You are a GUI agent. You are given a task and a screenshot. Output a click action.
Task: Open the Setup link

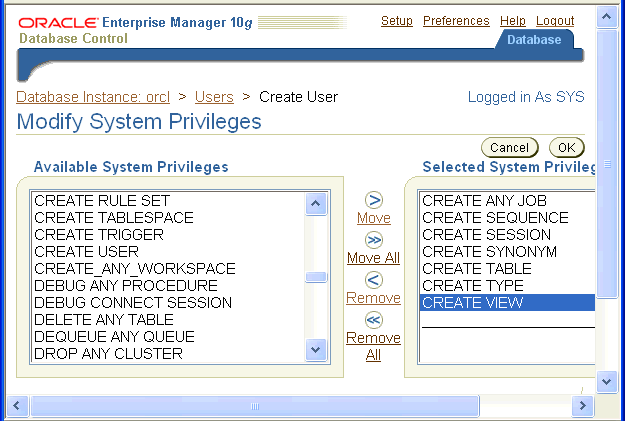[x=397, y=21]
